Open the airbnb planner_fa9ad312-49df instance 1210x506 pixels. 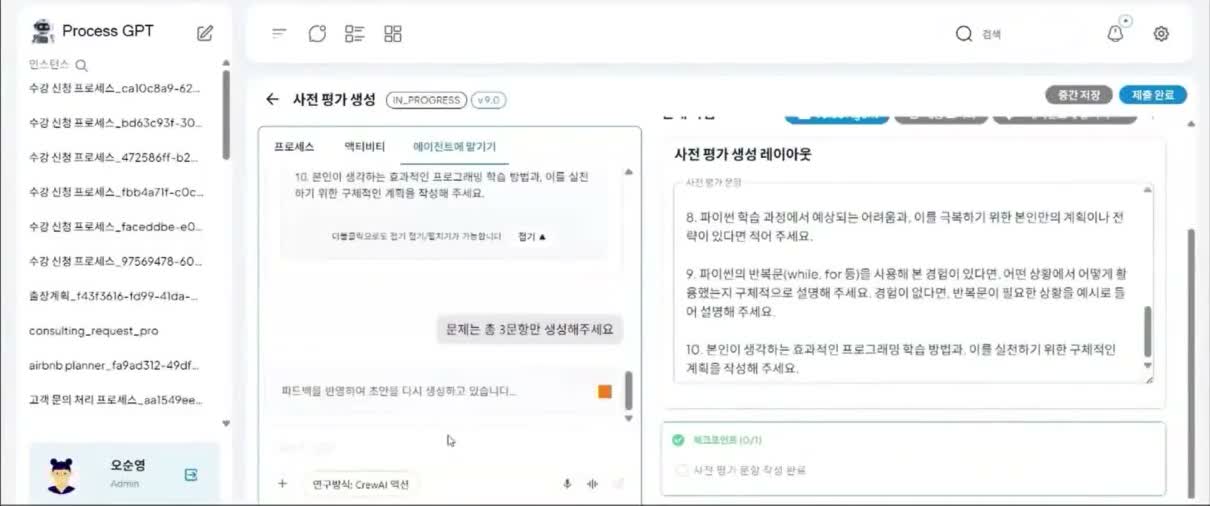(116, 365)
